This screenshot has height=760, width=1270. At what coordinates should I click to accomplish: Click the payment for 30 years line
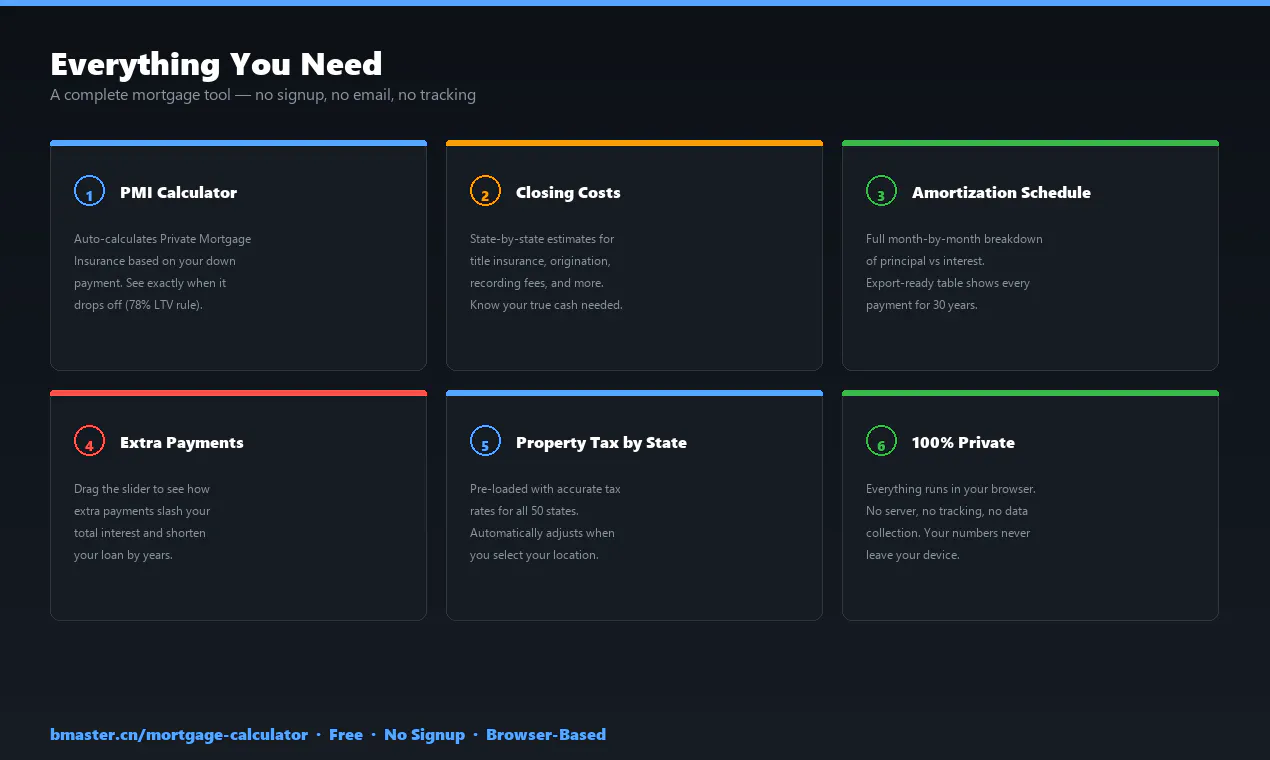[922, 305]
